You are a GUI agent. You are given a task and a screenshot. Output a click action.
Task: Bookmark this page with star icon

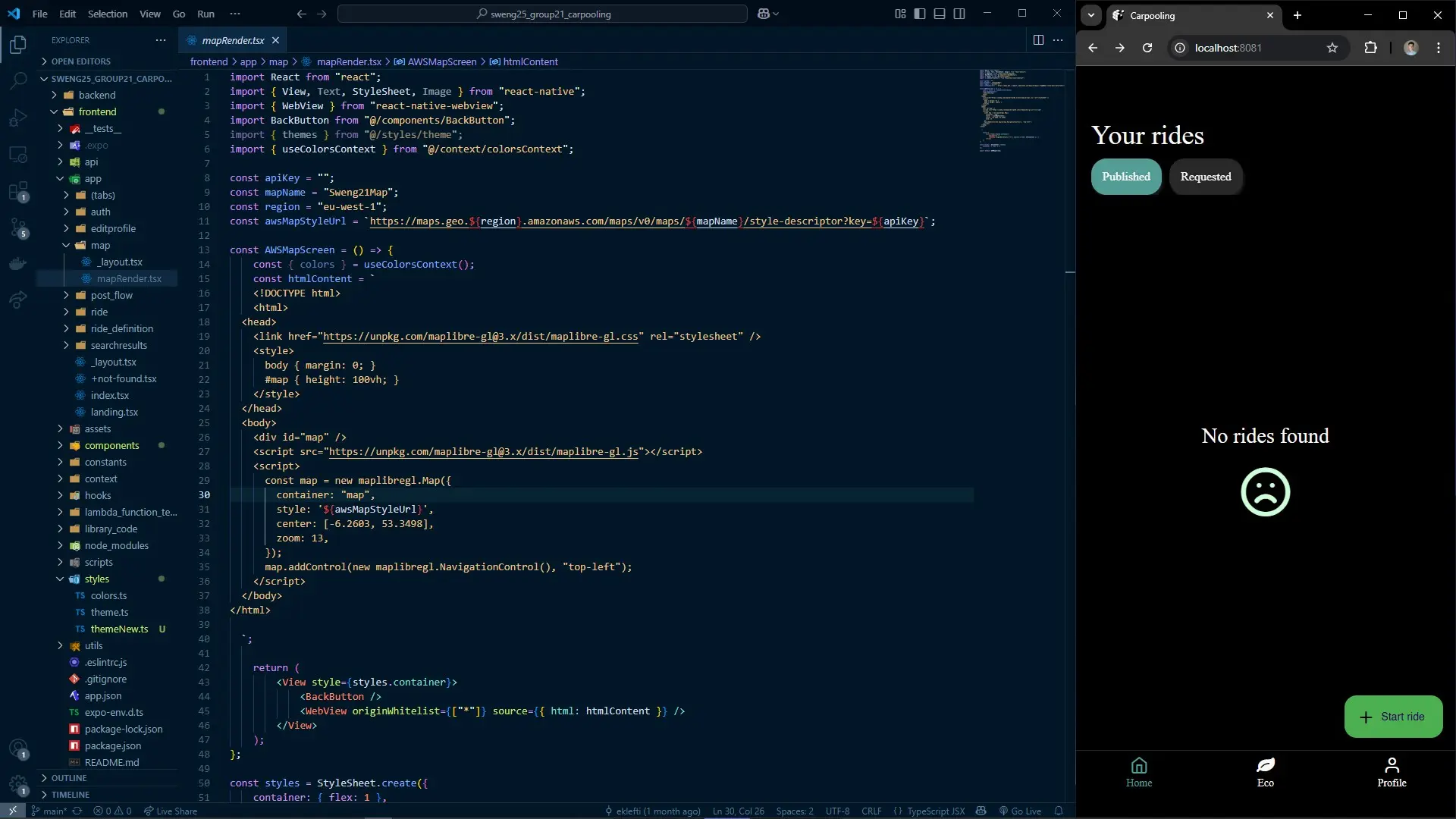(x=1332, y=48)
